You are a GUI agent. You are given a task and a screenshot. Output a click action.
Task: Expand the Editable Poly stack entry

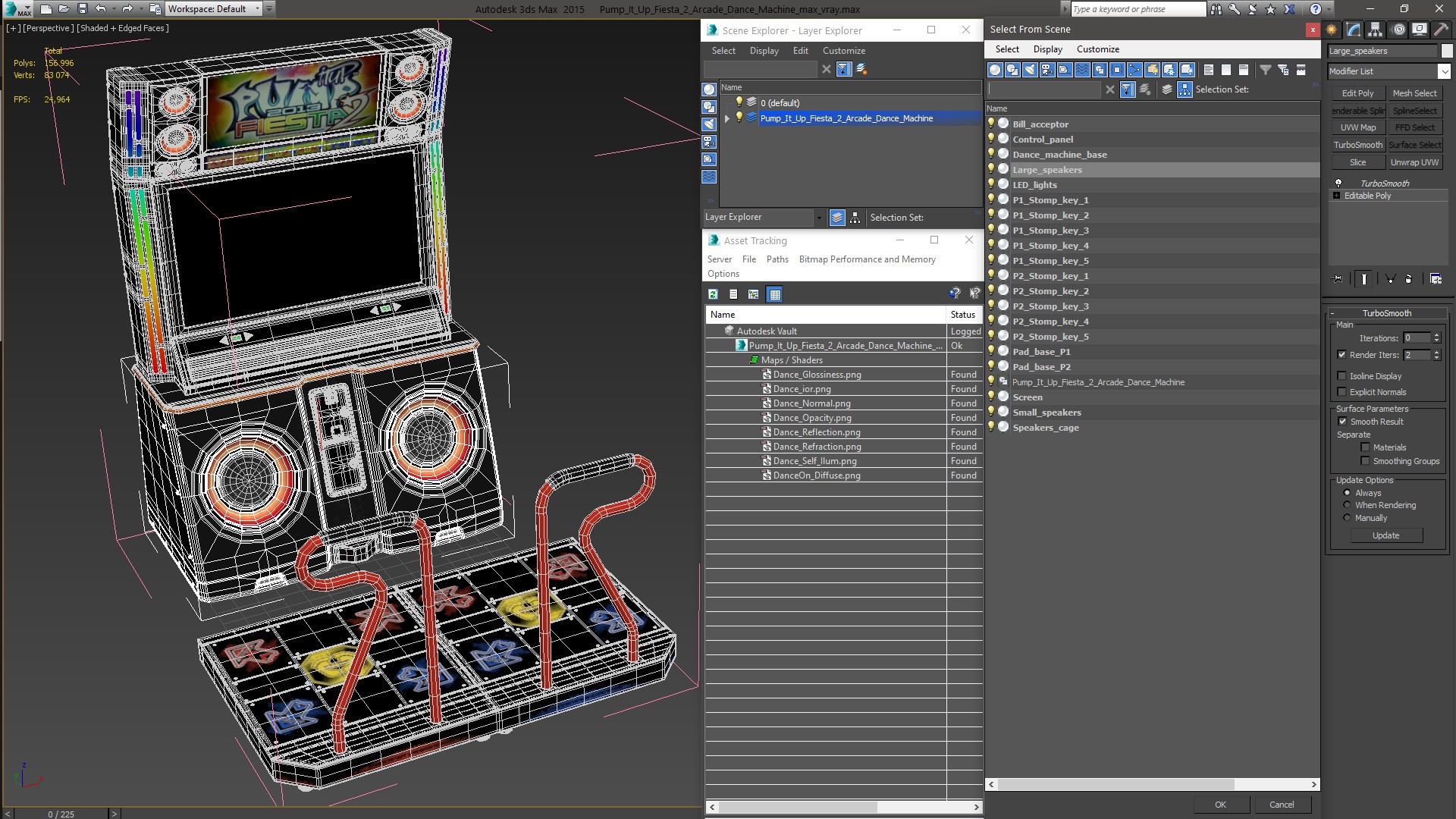pyautogui.click(x=1336, y=196)
